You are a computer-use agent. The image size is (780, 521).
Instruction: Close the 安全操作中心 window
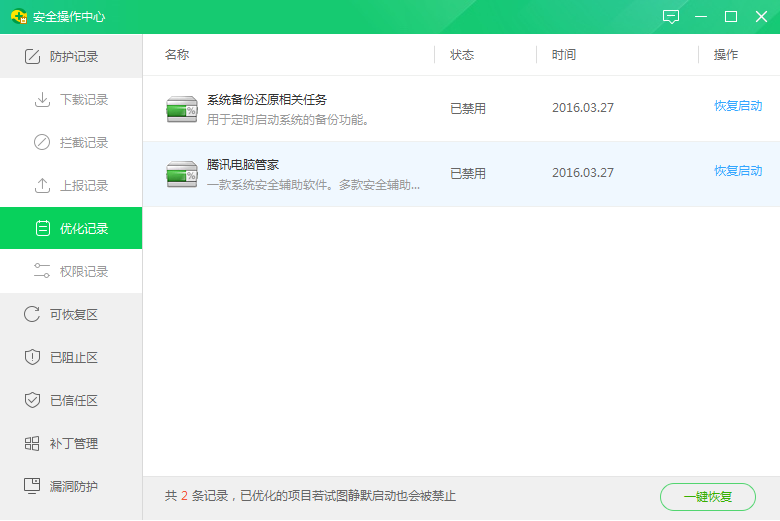click(761, 16)
